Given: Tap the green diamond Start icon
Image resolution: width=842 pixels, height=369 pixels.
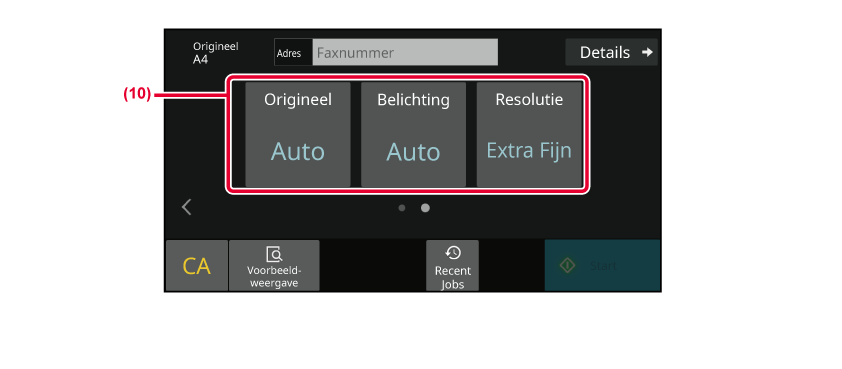Looking at the screenshot, I should tap(568, 266).
